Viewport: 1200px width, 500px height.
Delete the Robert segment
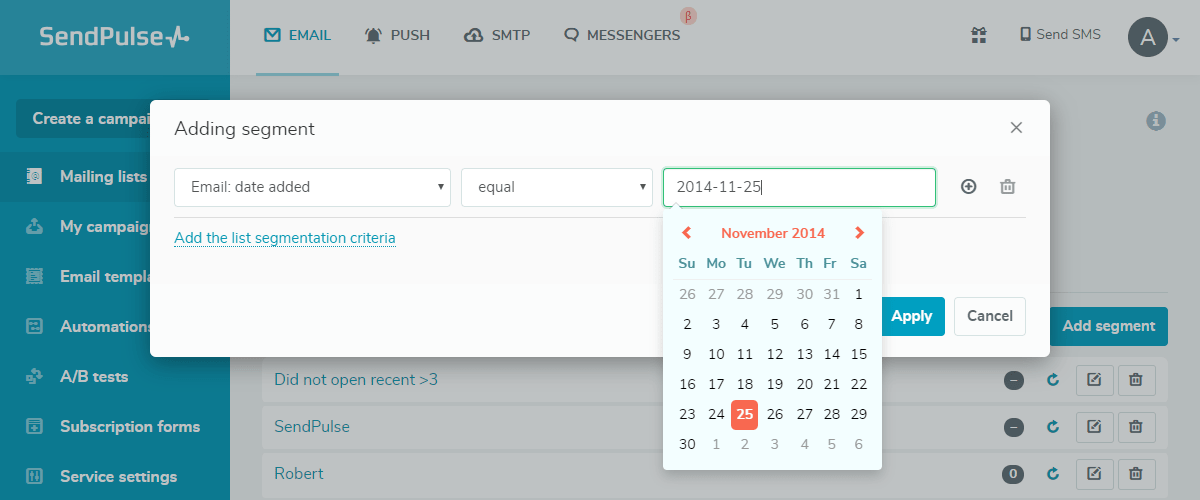pos(1136,474)
